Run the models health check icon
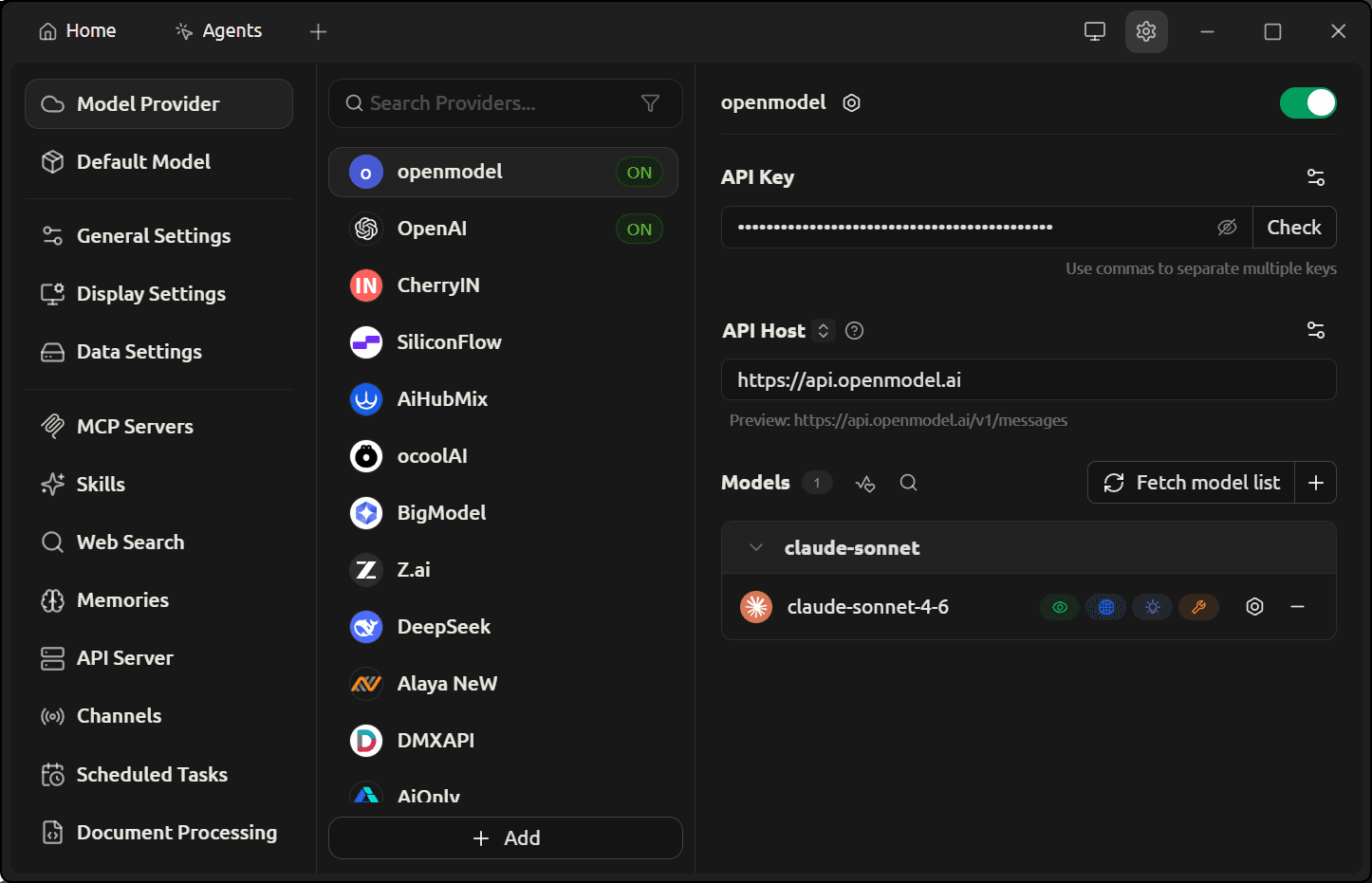1372x883 pixels. coord(865,483)
